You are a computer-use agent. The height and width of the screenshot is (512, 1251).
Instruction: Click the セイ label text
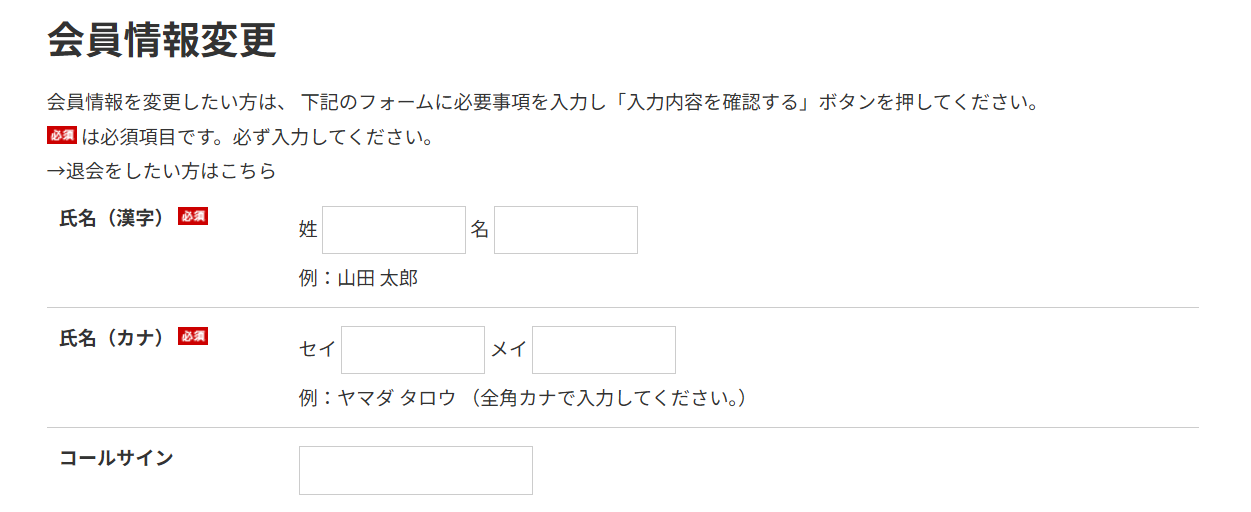point(318,350)
